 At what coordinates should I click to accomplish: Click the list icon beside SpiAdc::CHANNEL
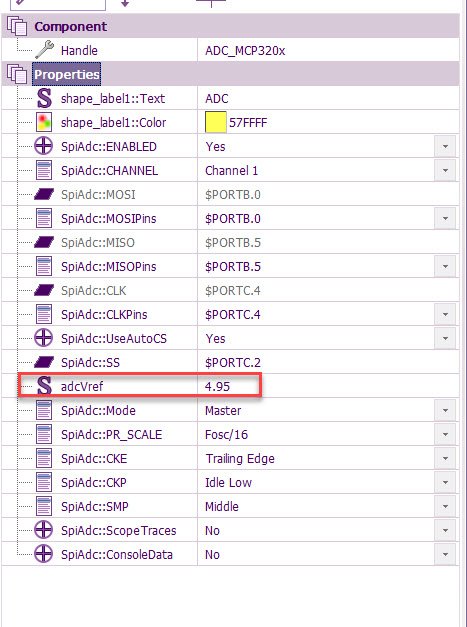(x=44, y=170)
